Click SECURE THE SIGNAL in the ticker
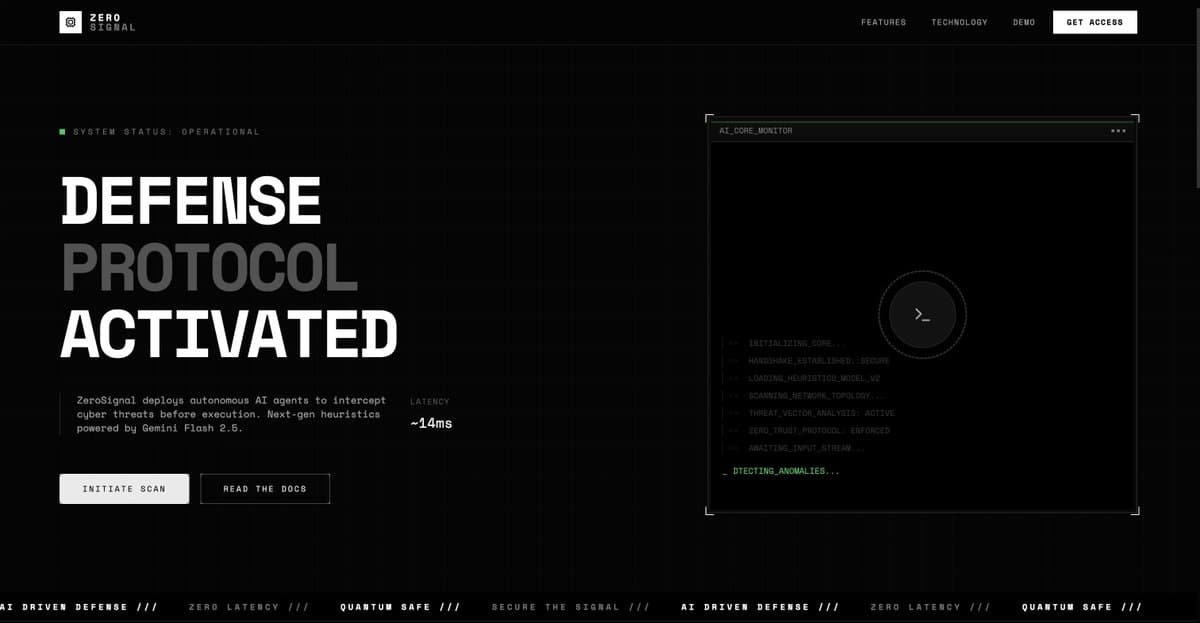 tap(570, 607)
